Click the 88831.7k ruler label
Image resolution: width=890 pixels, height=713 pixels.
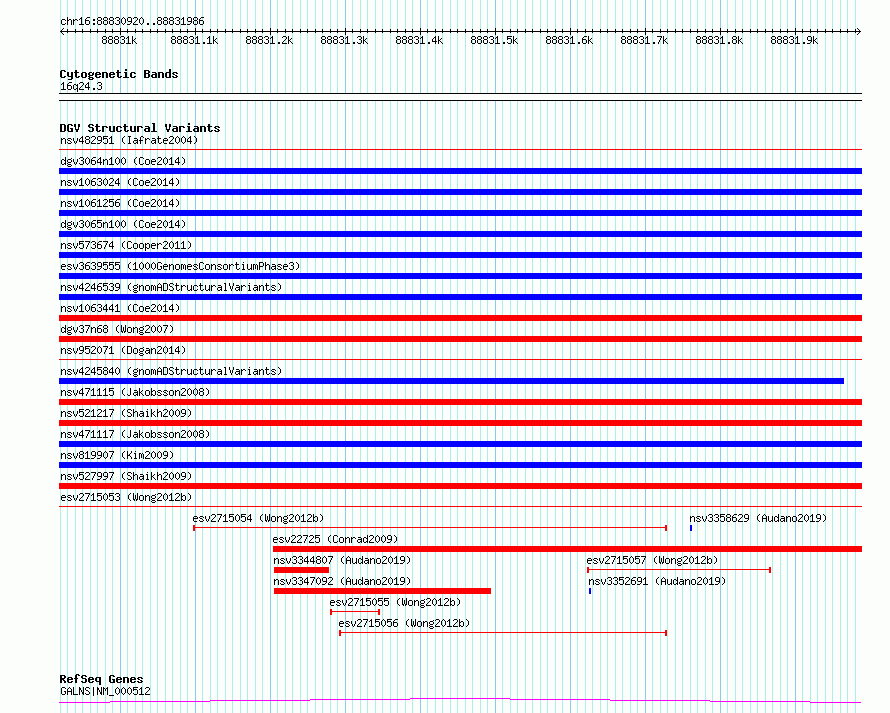tap(644, 40)
